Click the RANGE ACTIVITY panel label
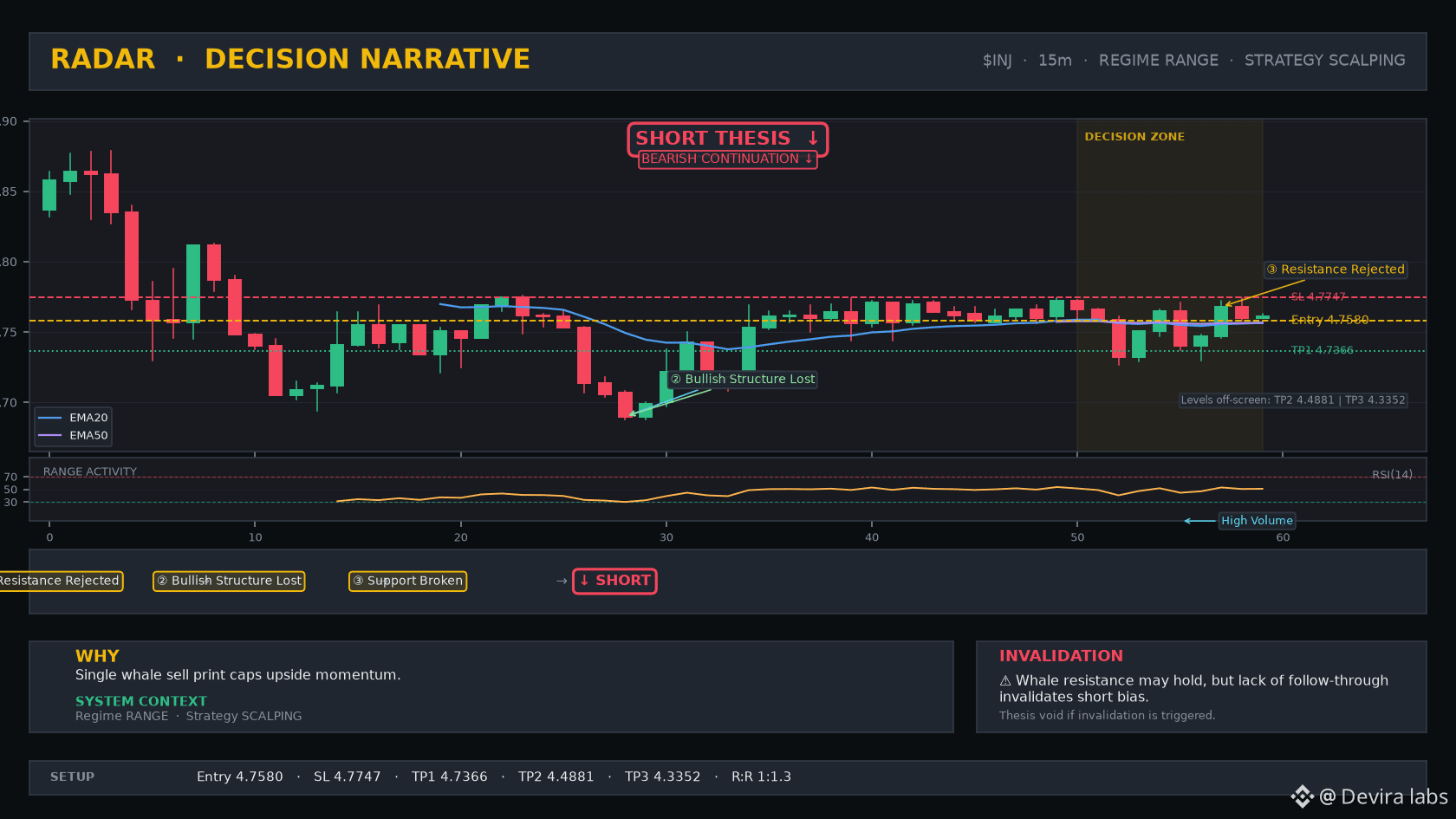Viewport: 1456px width, 819px height. pyautogui.click(x=90, y=472)
